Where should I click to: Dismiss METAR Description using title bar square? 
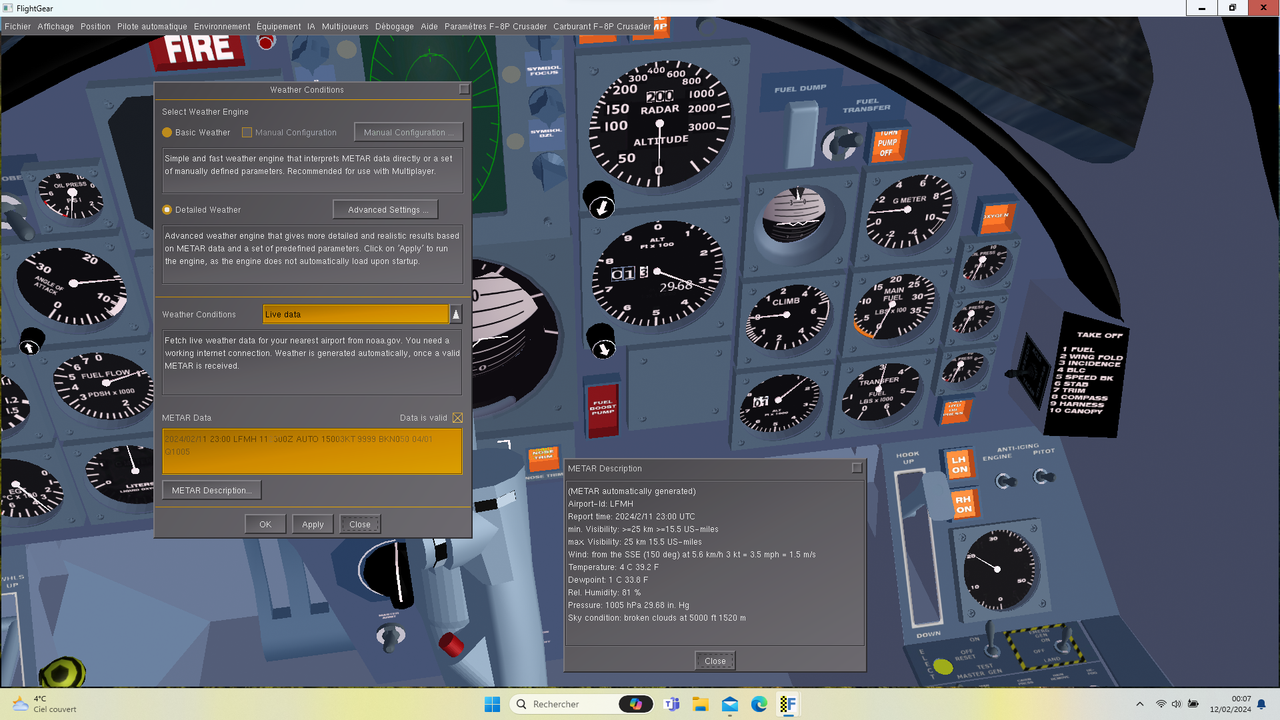tap(857, 468)
